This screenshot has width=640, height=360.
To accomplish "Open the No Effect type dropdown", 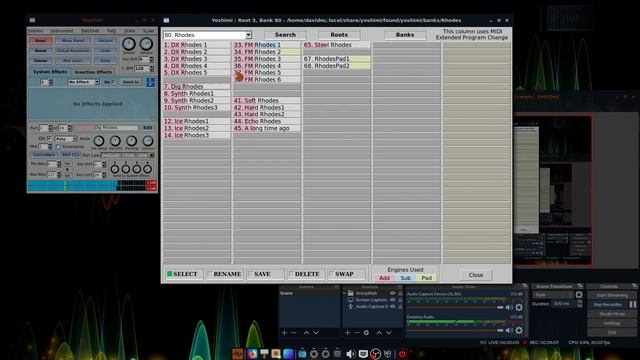I will click(x=84, y=82).
